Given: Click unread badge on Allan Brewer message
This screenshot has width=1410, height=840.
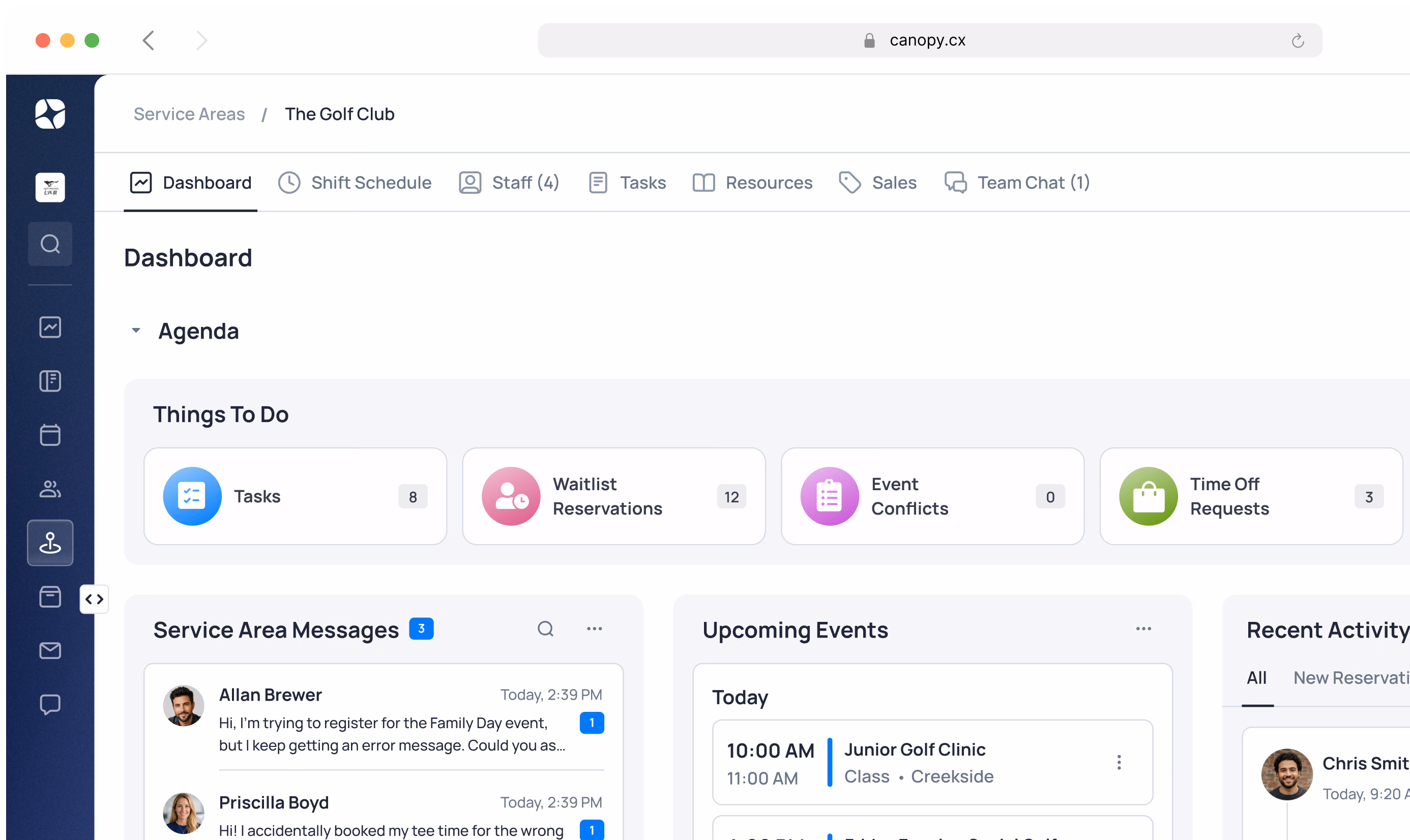Looking at the screenshot, I should 592,723.
